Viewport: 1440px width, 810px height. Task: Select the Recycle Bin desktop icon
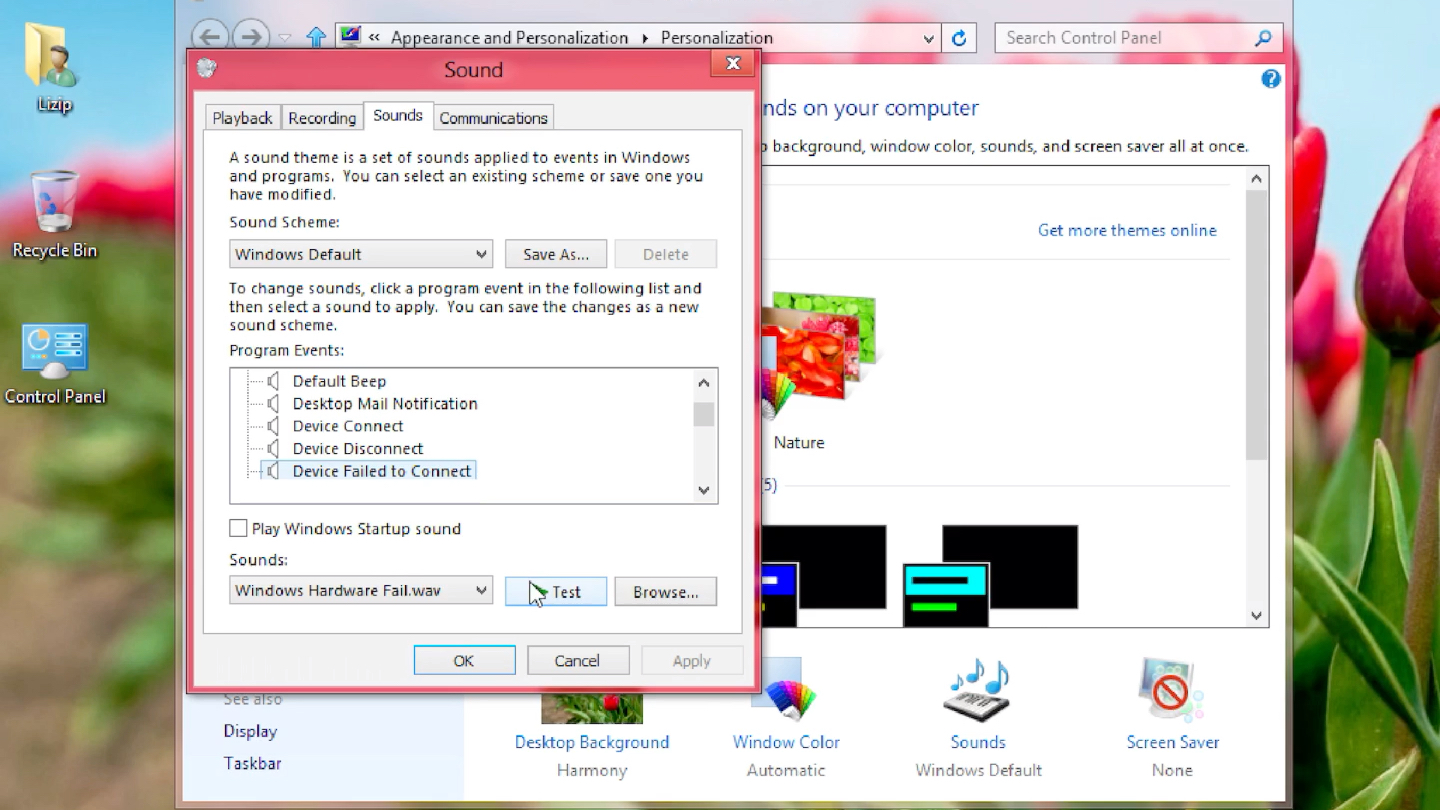pyautogui.click(x=54, y=201)
